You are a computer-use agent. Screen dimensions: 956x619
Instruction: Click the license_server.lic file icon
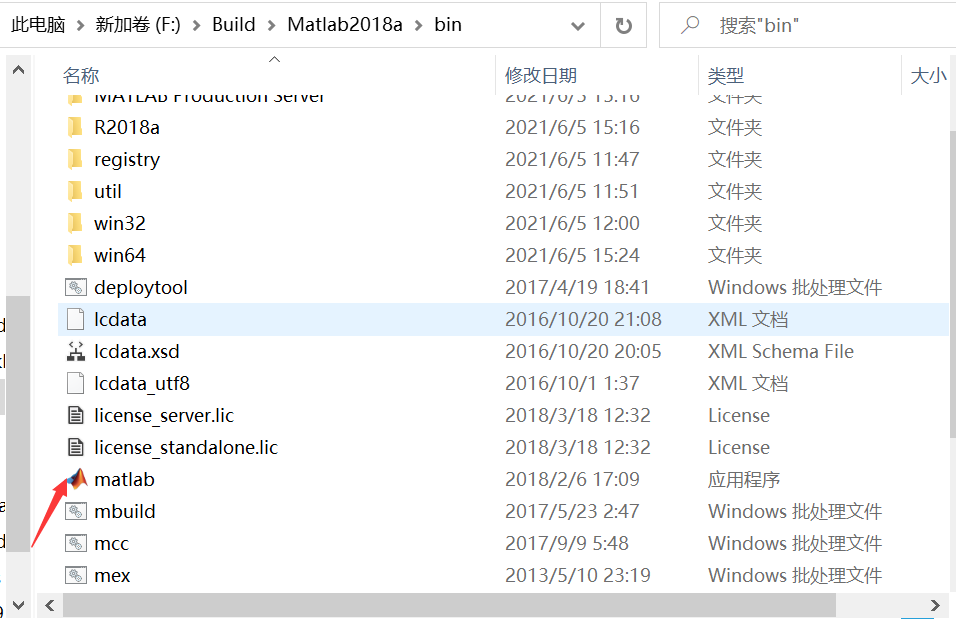tap(76, 415)
